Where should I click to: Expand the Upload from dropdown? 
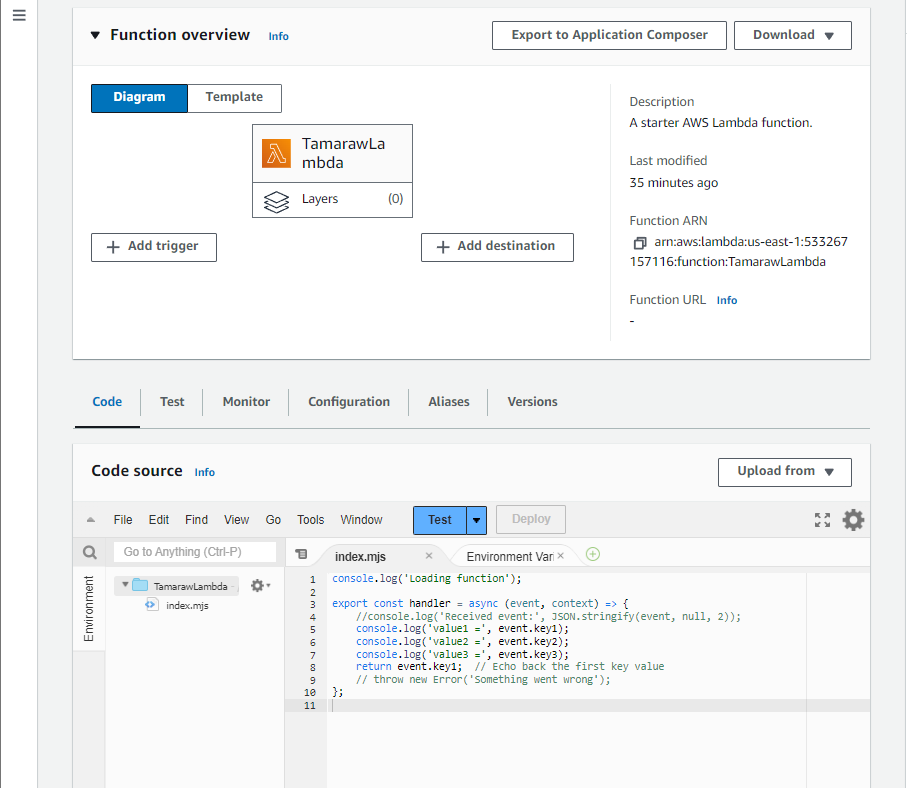784,472
